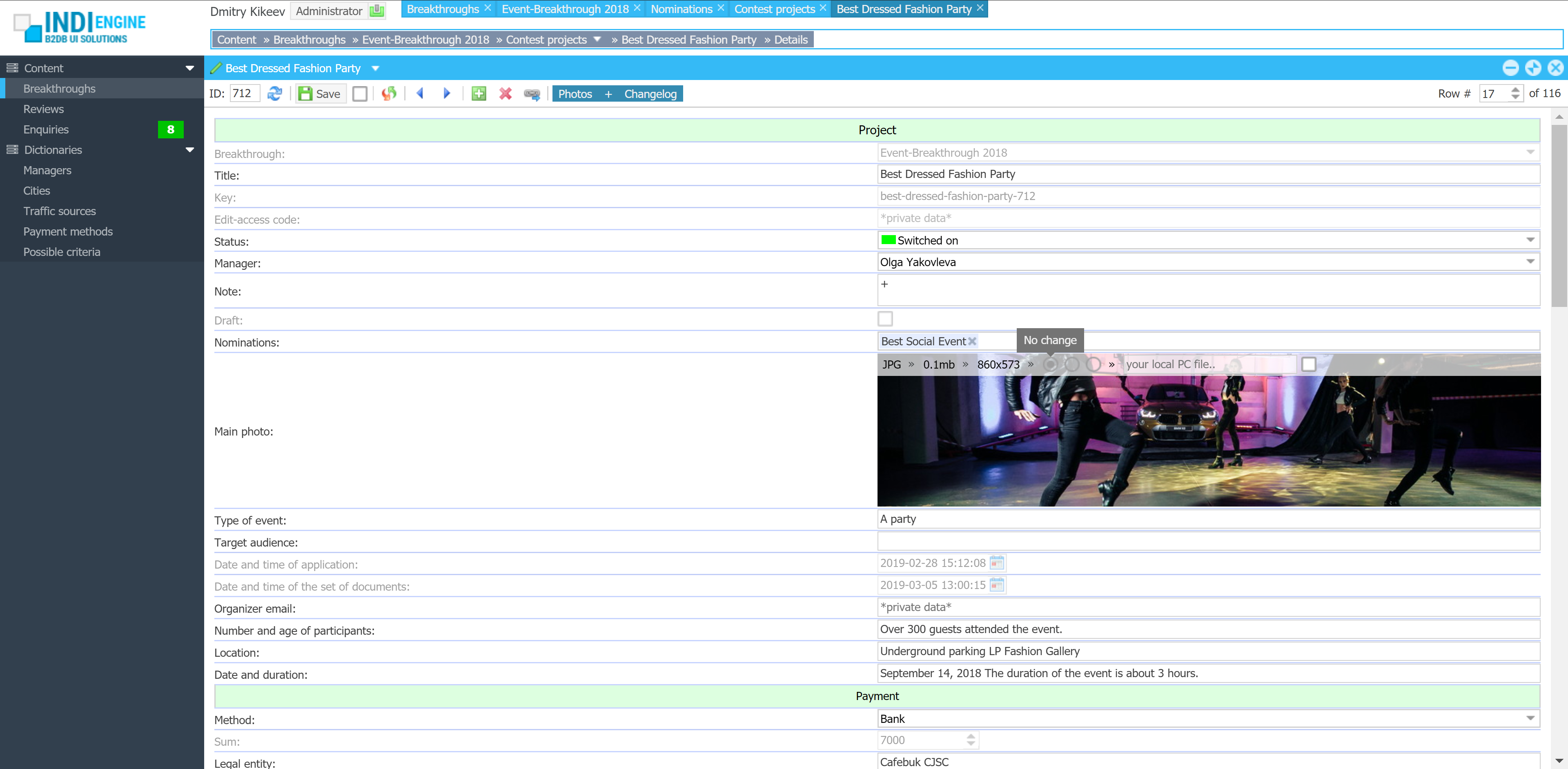Click the blue refresh icon beside ID

coord(274,94)
